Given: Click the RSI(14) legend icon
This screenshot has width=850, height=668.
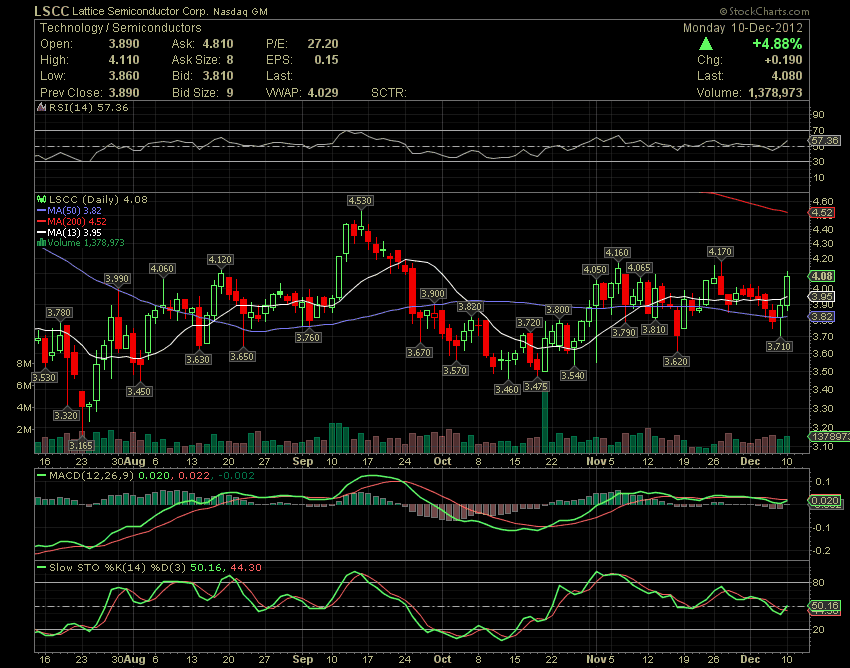Looking at the screenshot, I should point(41,107).
